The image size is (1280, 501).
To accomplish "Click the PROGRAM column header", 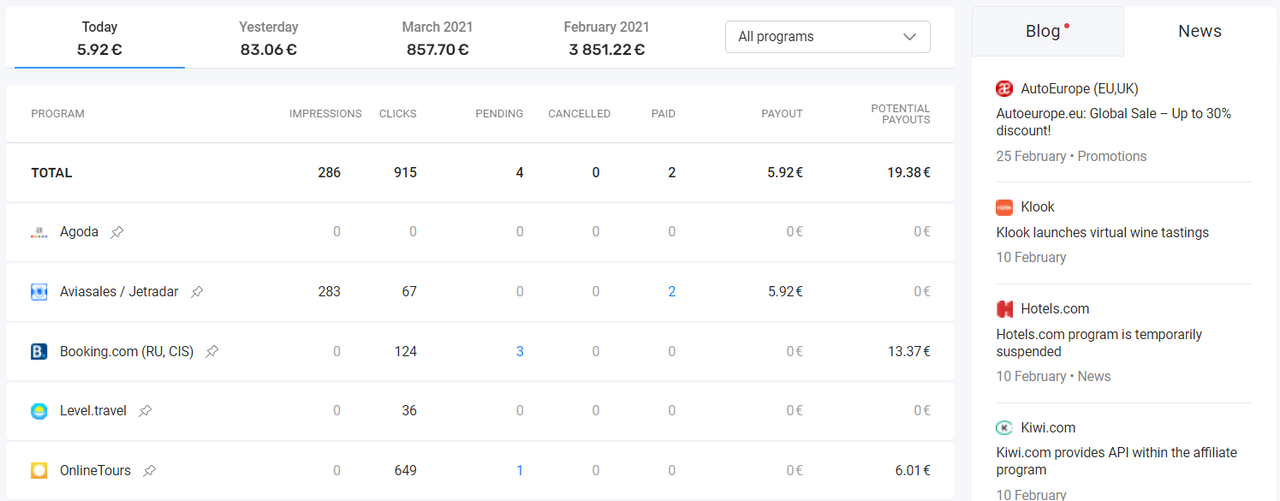I will (58, 114).
